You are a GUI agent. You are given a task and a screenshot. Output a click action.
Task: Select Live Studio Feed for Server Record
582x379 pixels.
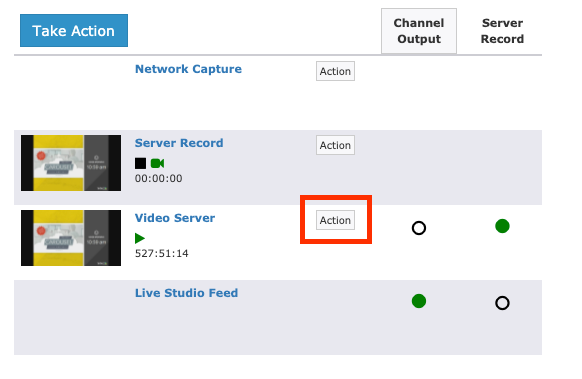click(x=502, y=303)
